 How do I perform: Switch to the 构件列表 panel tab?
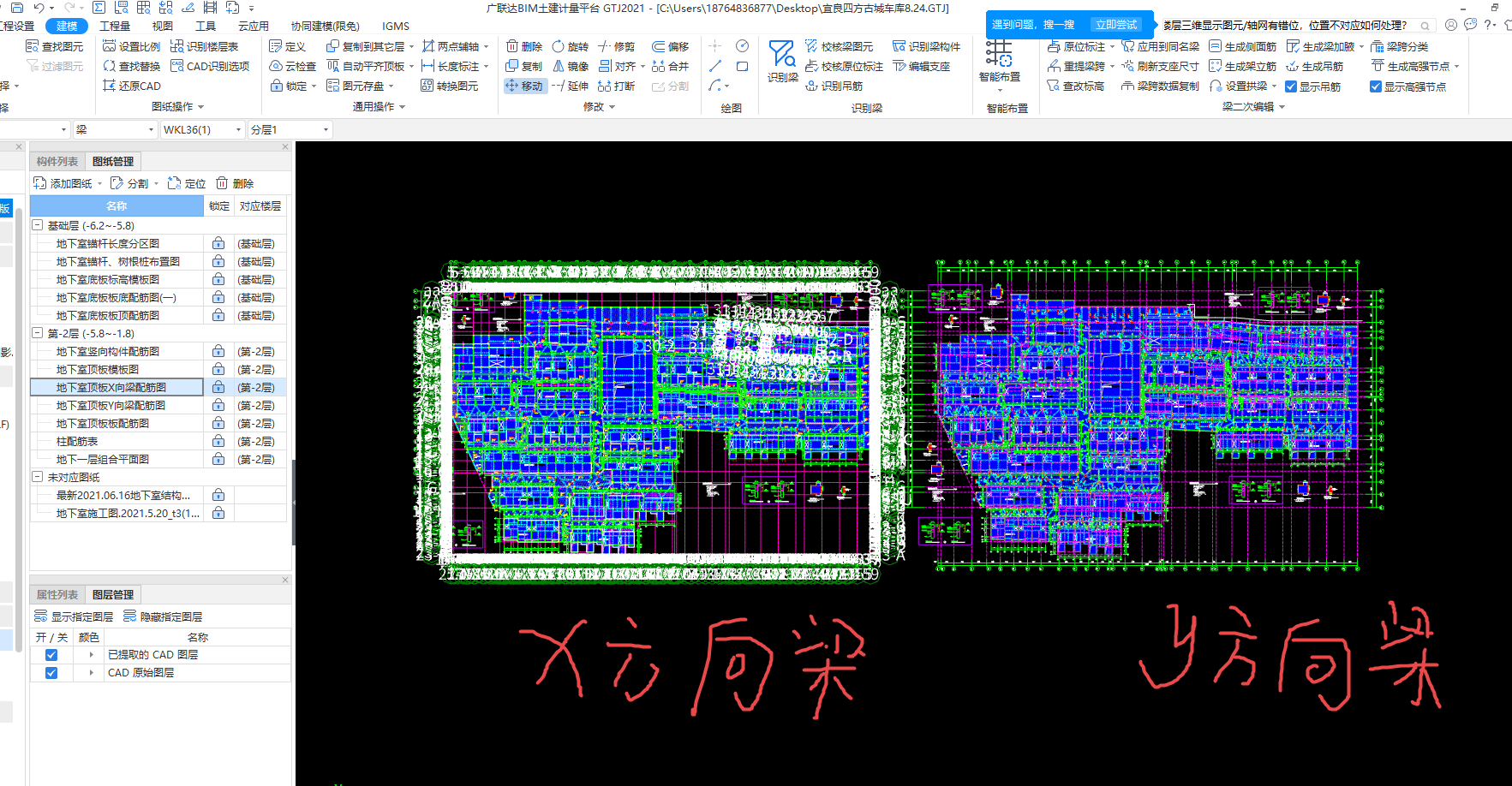coord(57,161)
